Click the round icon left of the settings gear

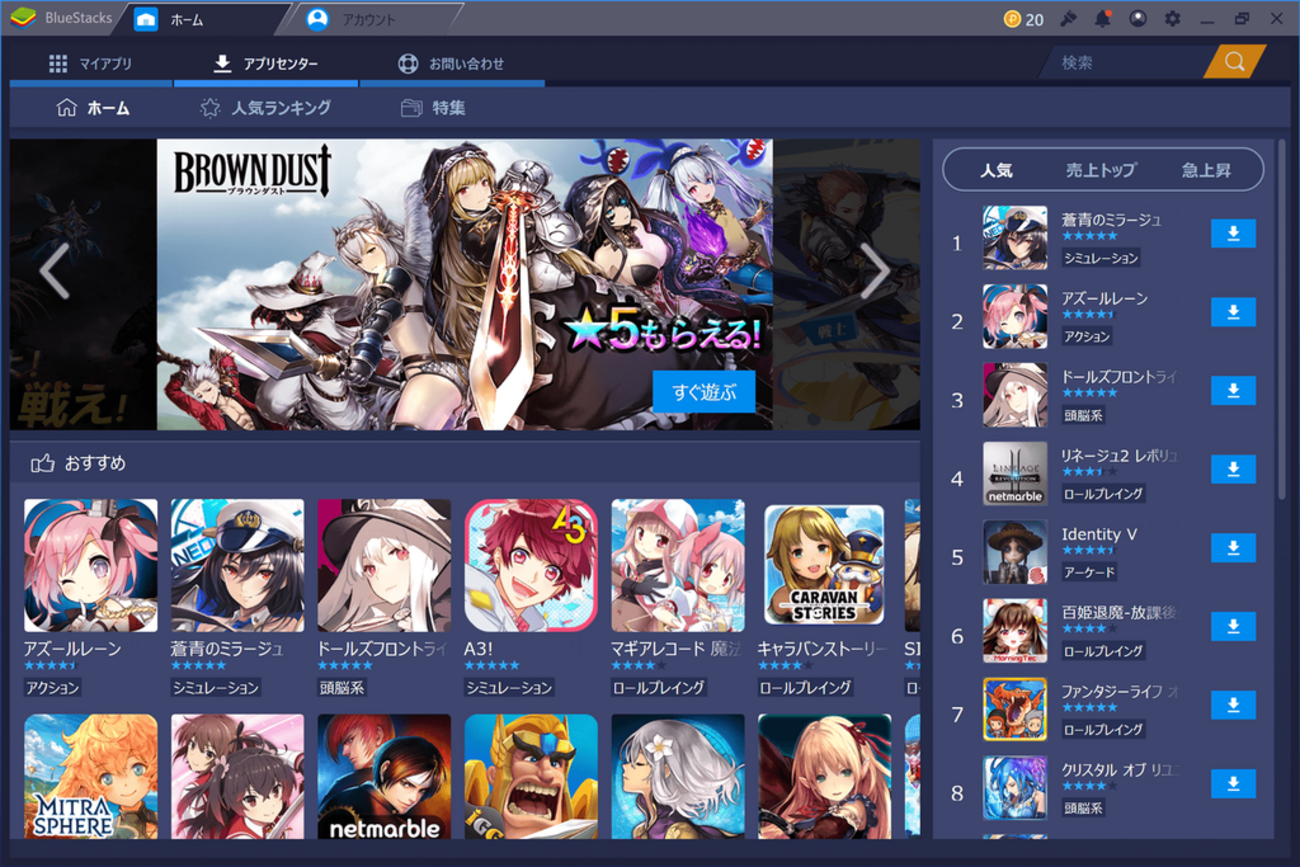coord(1138,19)
